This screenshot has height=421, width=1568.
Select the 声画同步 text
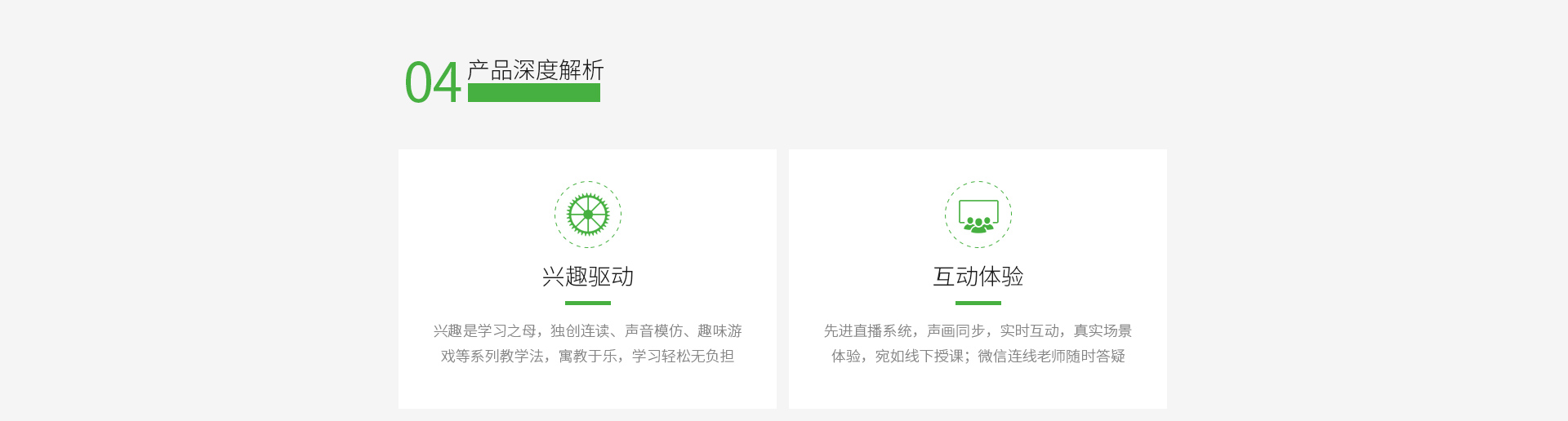[x=956, y=330]
